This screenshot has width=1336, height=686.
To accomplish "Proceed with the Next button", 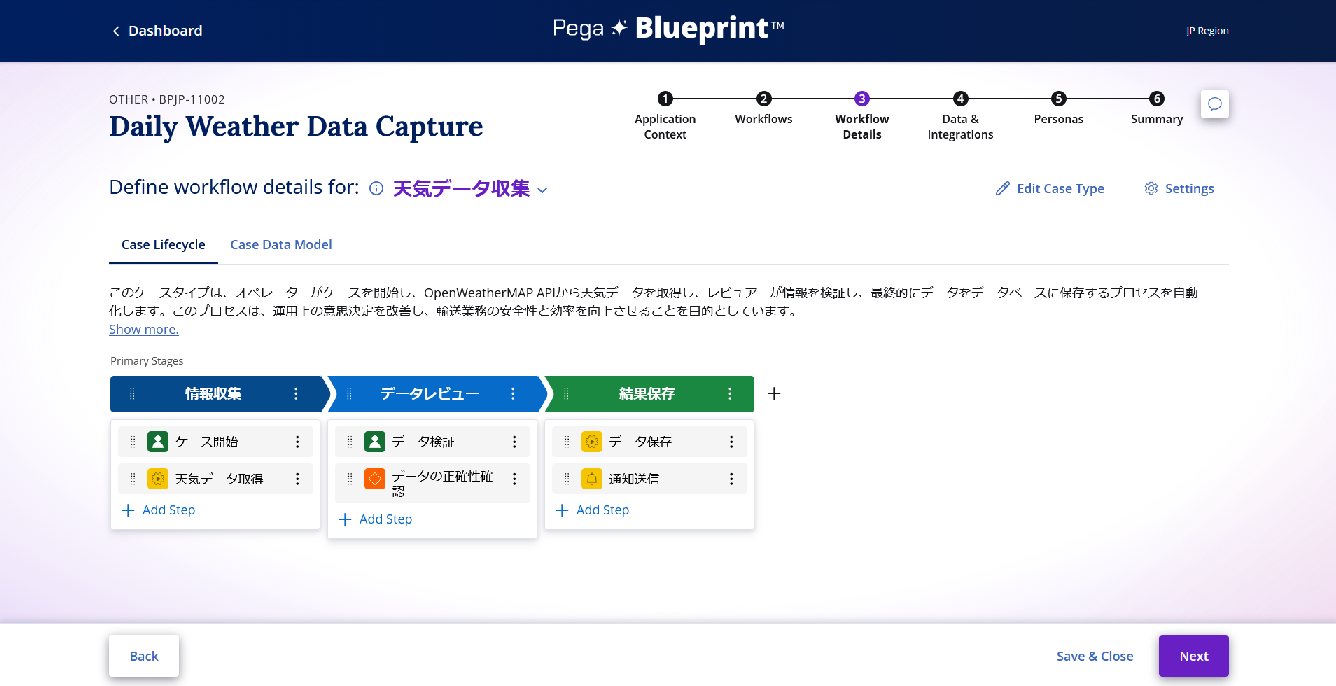I will tap(1194, 656).
